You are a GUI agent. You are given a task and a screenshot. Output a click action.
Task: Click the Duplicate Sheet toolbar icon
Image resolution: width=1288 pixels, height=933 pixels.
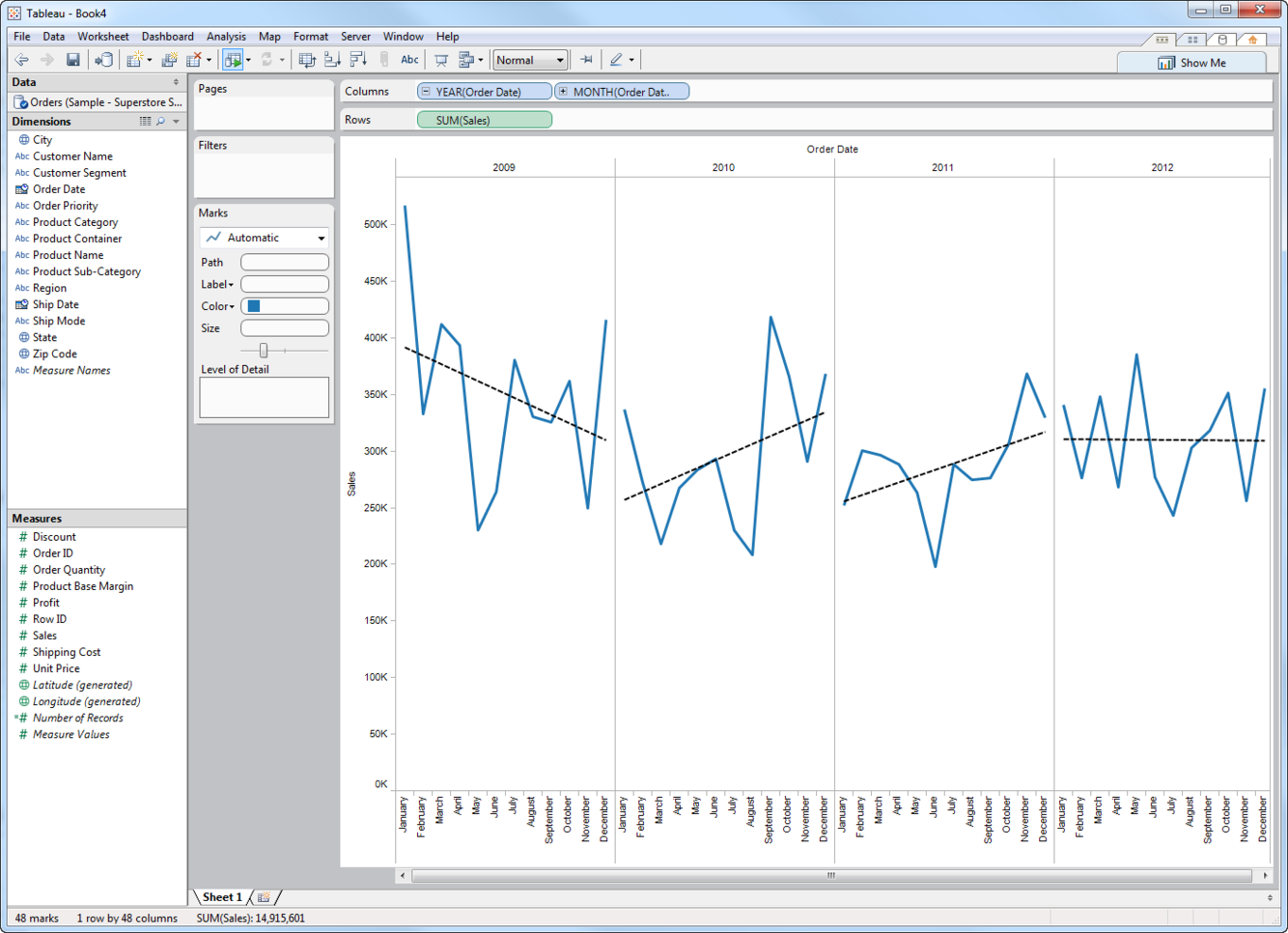click(x=169, y=60)
